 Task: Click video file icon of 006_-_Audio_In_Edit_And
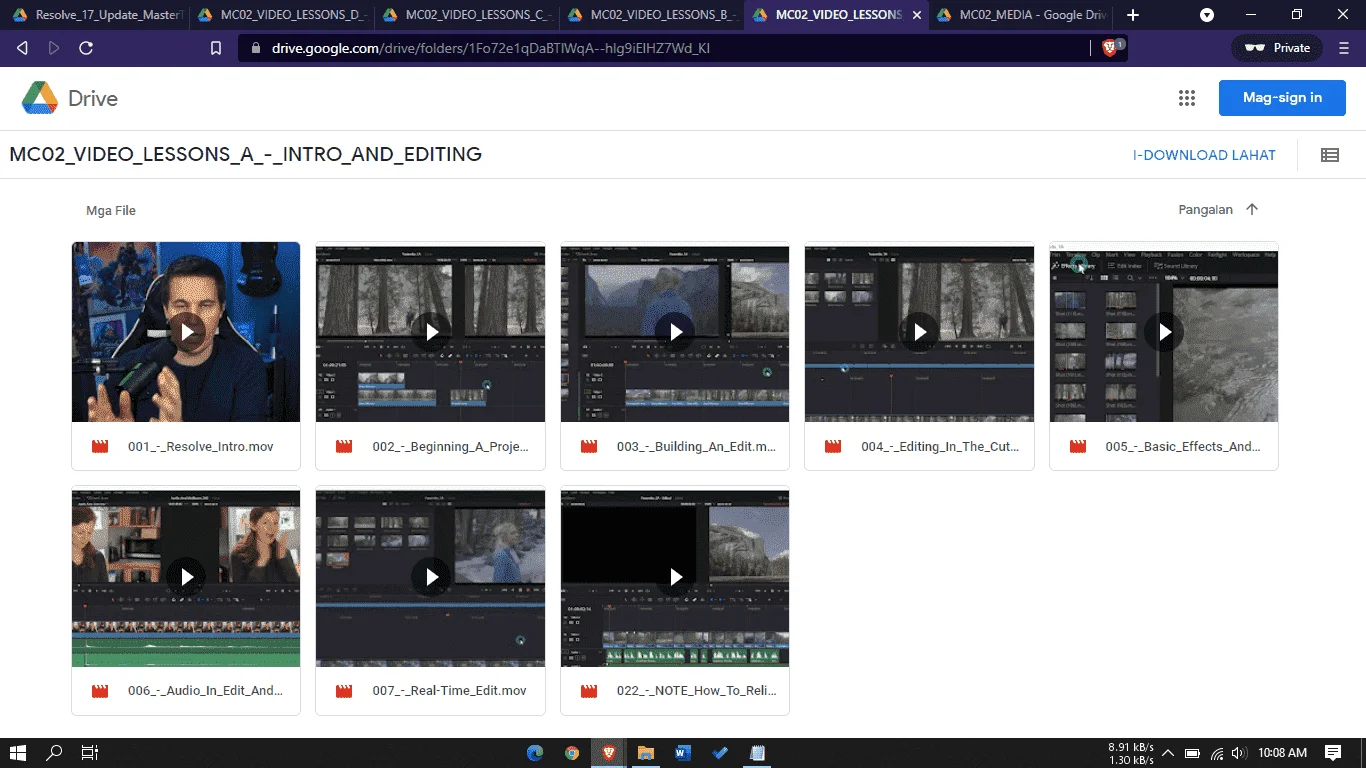[x=100, y=691]
